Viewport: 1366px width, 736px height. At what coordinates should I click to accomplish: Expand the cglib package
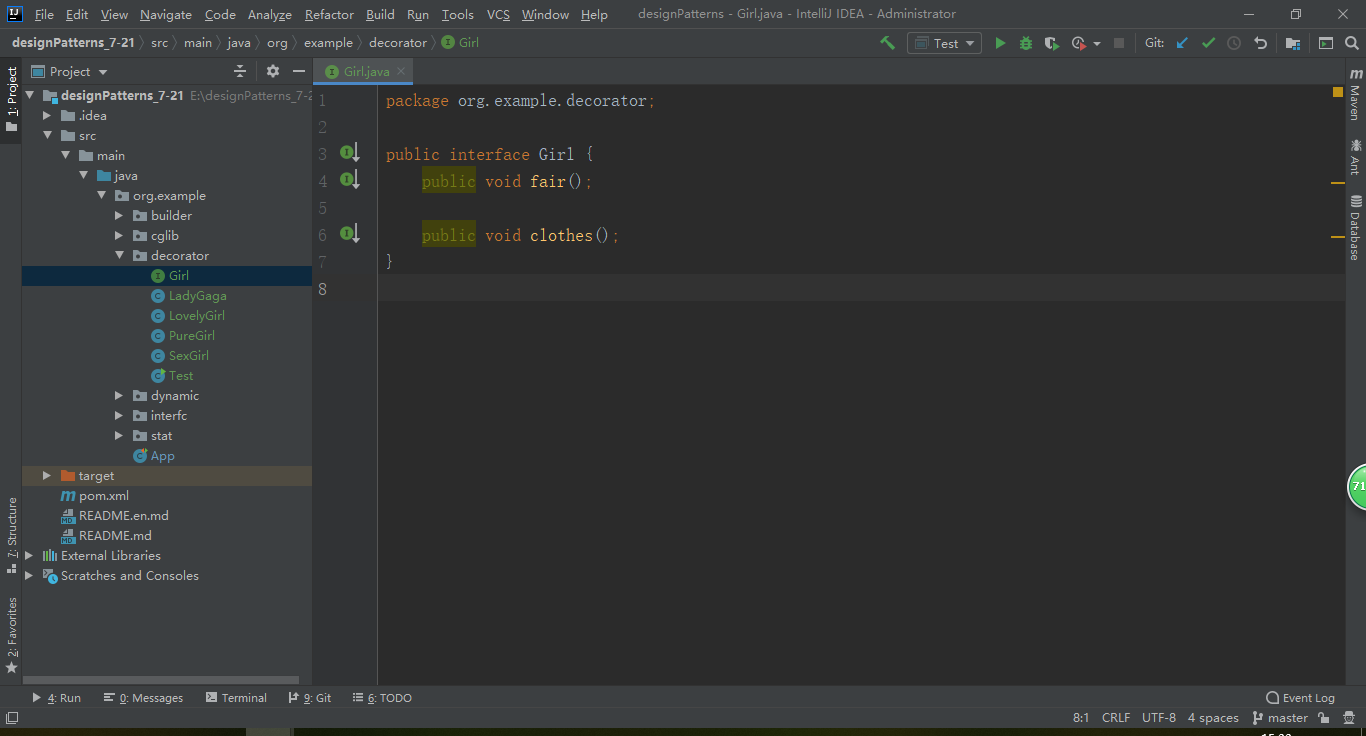119,236
